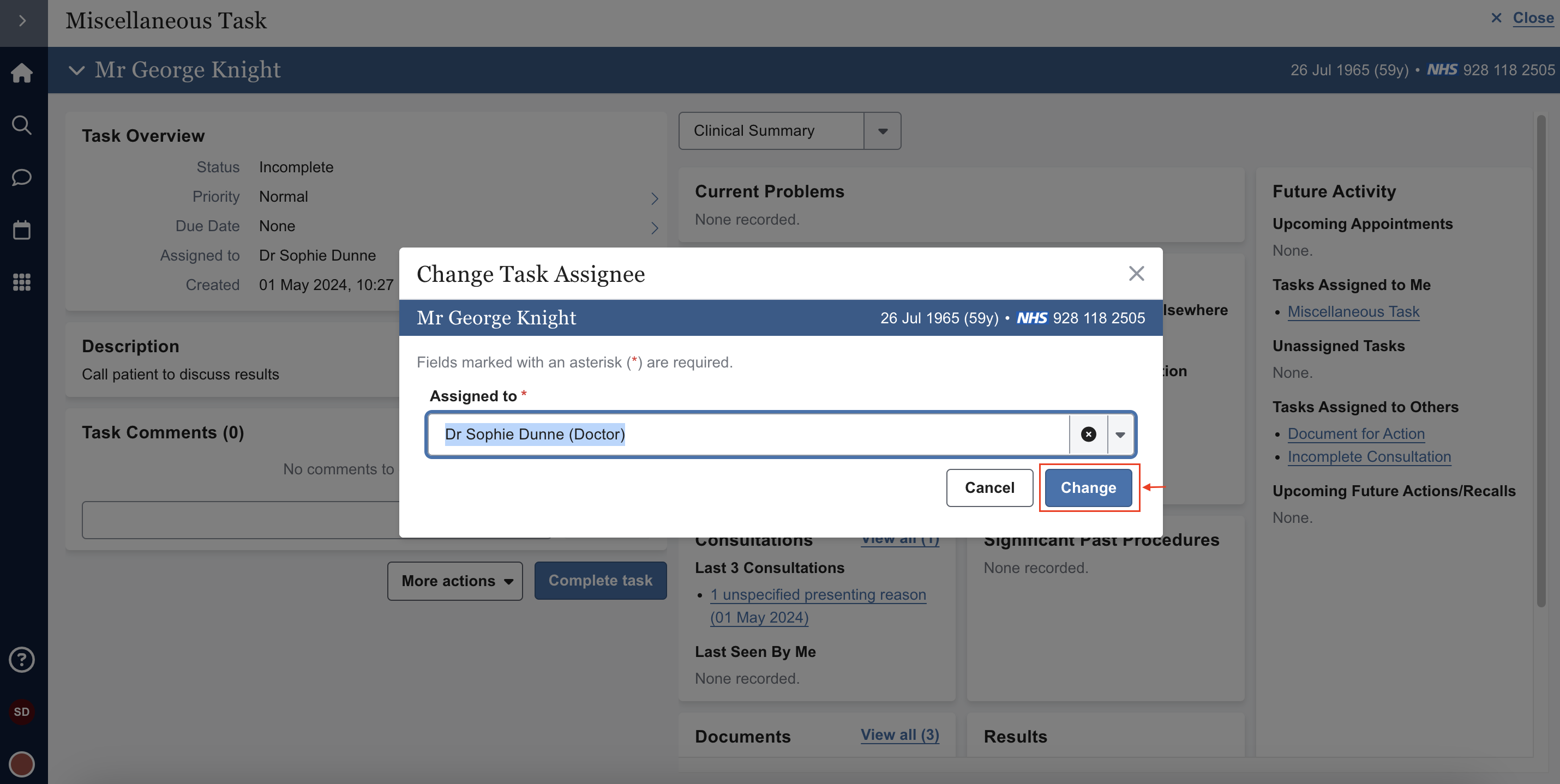Open the Apps grid icon
This screenshot has width=1560, height=784.
[x=22, y=282]
